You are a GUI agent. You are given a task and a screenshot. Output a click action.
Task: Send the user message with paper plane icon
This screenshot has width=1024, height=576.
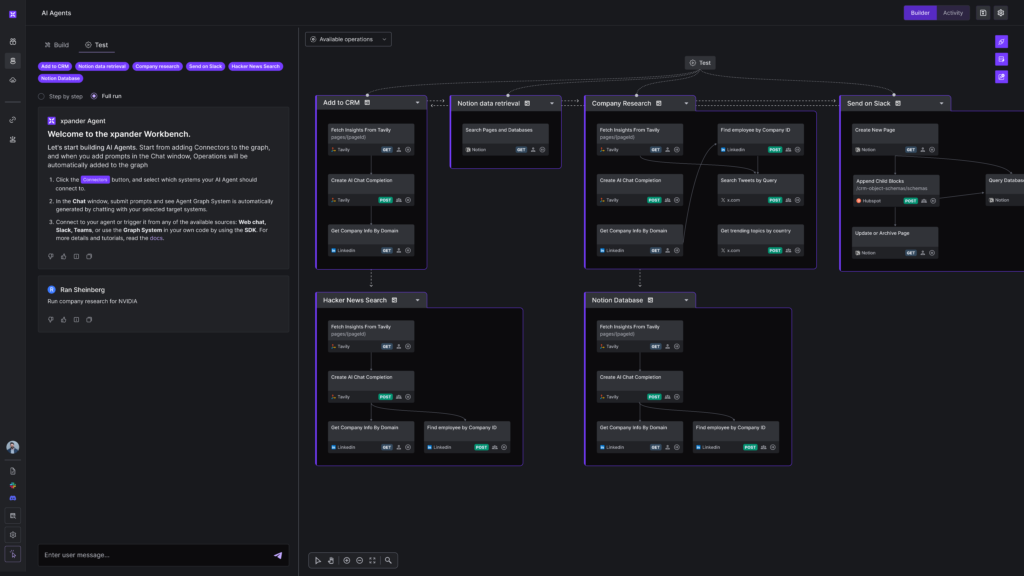(278, 555)
